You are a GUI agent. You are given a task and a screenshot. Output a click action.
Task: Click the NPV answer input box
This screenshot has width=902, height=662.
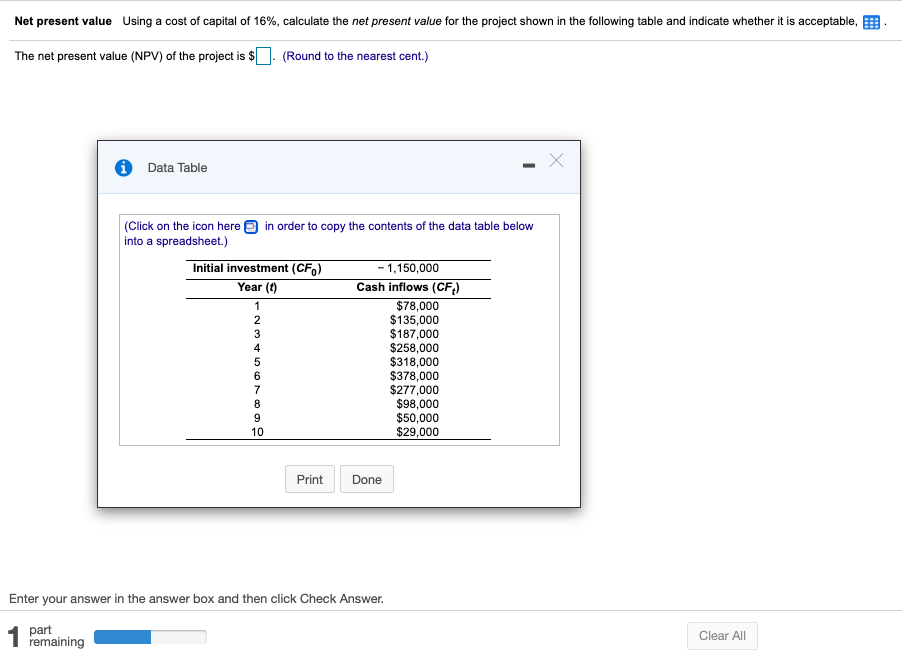(262, 56)
